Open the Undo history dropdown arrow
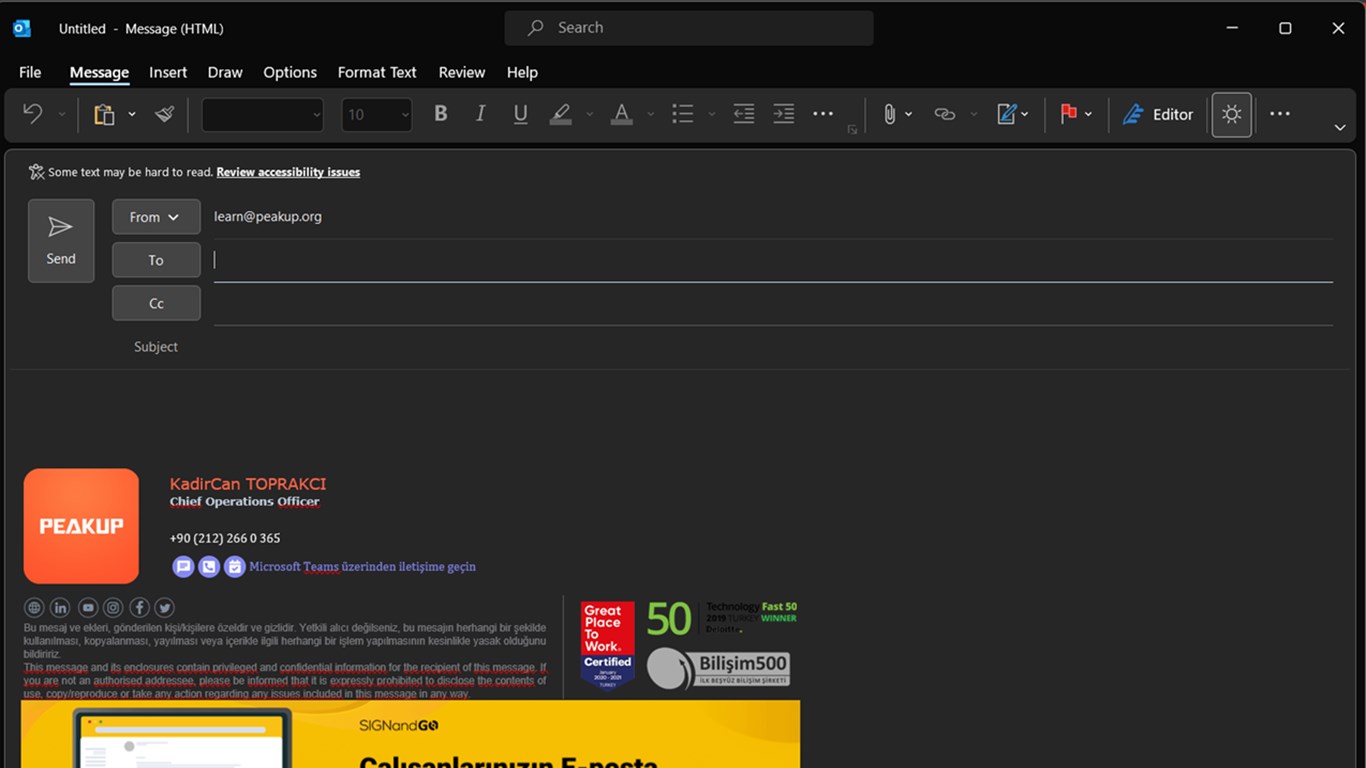1366x768 pixels. pos(61,114)
